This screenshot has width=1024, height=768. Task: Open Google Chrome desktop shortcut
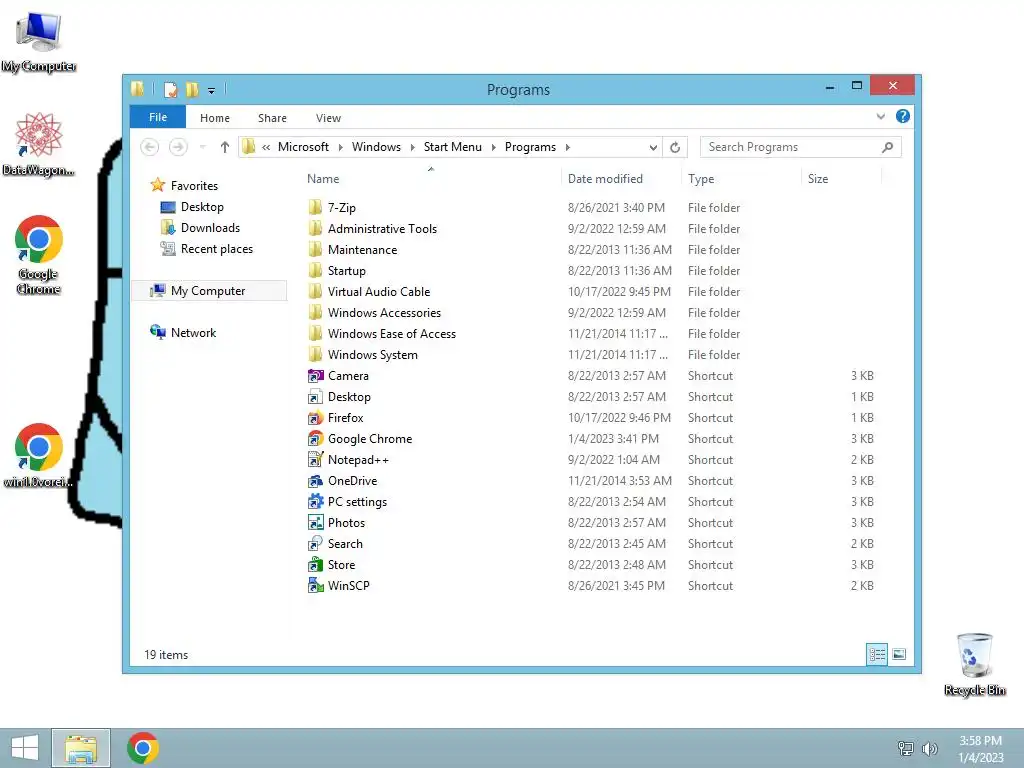tap(39, 255)
